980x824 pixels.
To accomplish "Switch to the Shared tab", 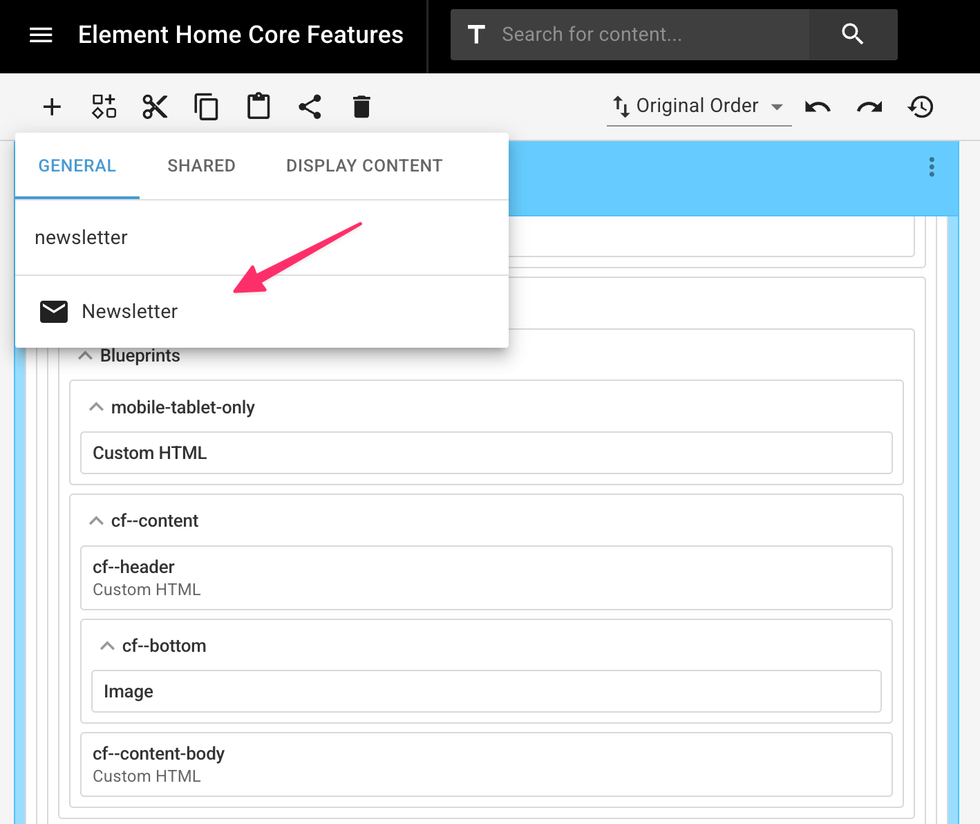I will (201, 166).
